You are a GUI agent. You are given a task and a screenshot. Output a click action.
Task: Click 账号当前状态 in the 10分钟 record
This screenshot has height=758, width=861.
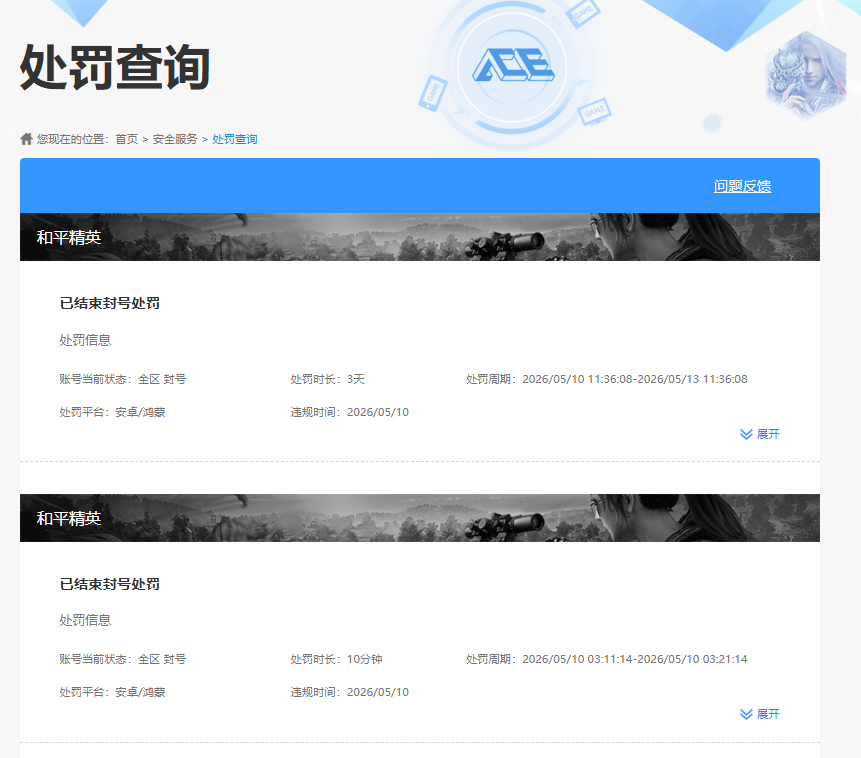(x=122, y=659)
